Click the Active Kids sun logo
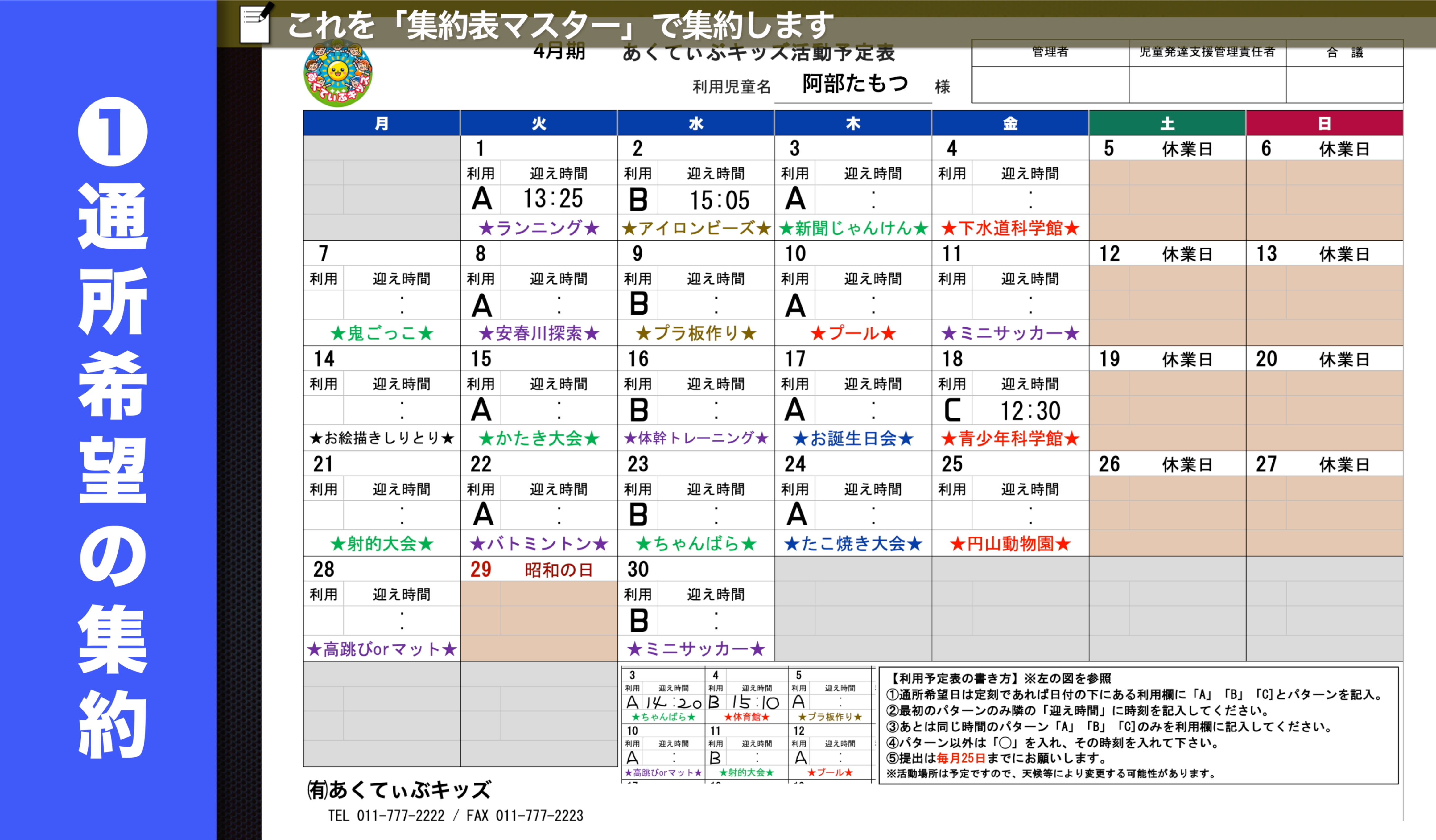The image size is (1436, 840). [x=338, y=74]
